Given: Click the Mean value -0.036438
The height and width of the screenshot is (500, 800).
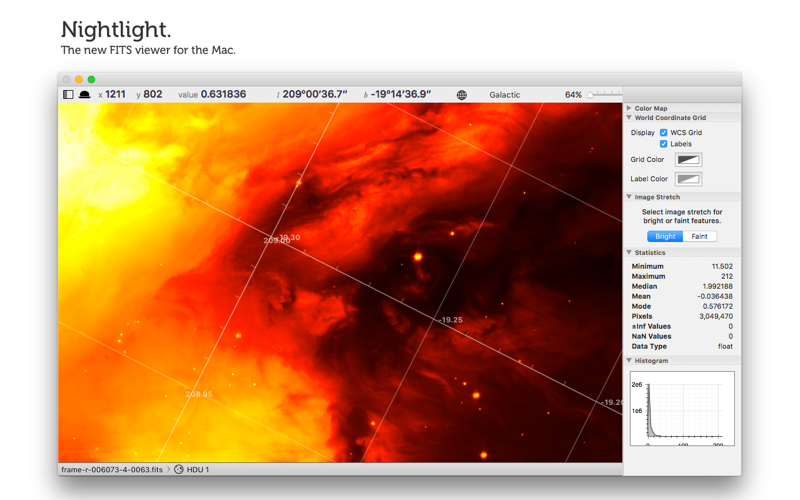Looking at the screenshot, I should [715, 296].
